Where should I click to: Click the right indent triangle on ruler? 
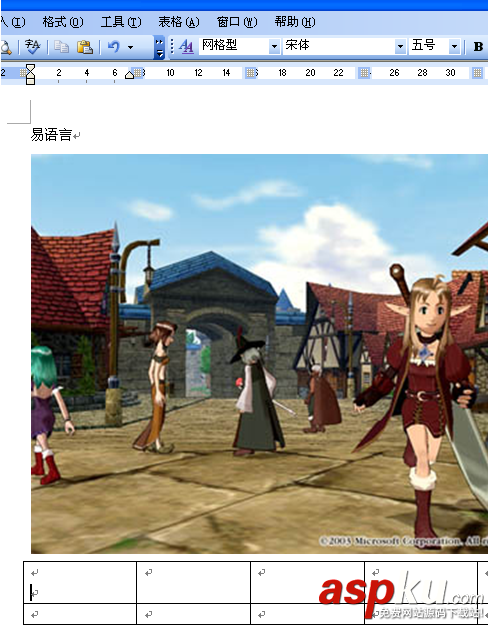[129, 75]
